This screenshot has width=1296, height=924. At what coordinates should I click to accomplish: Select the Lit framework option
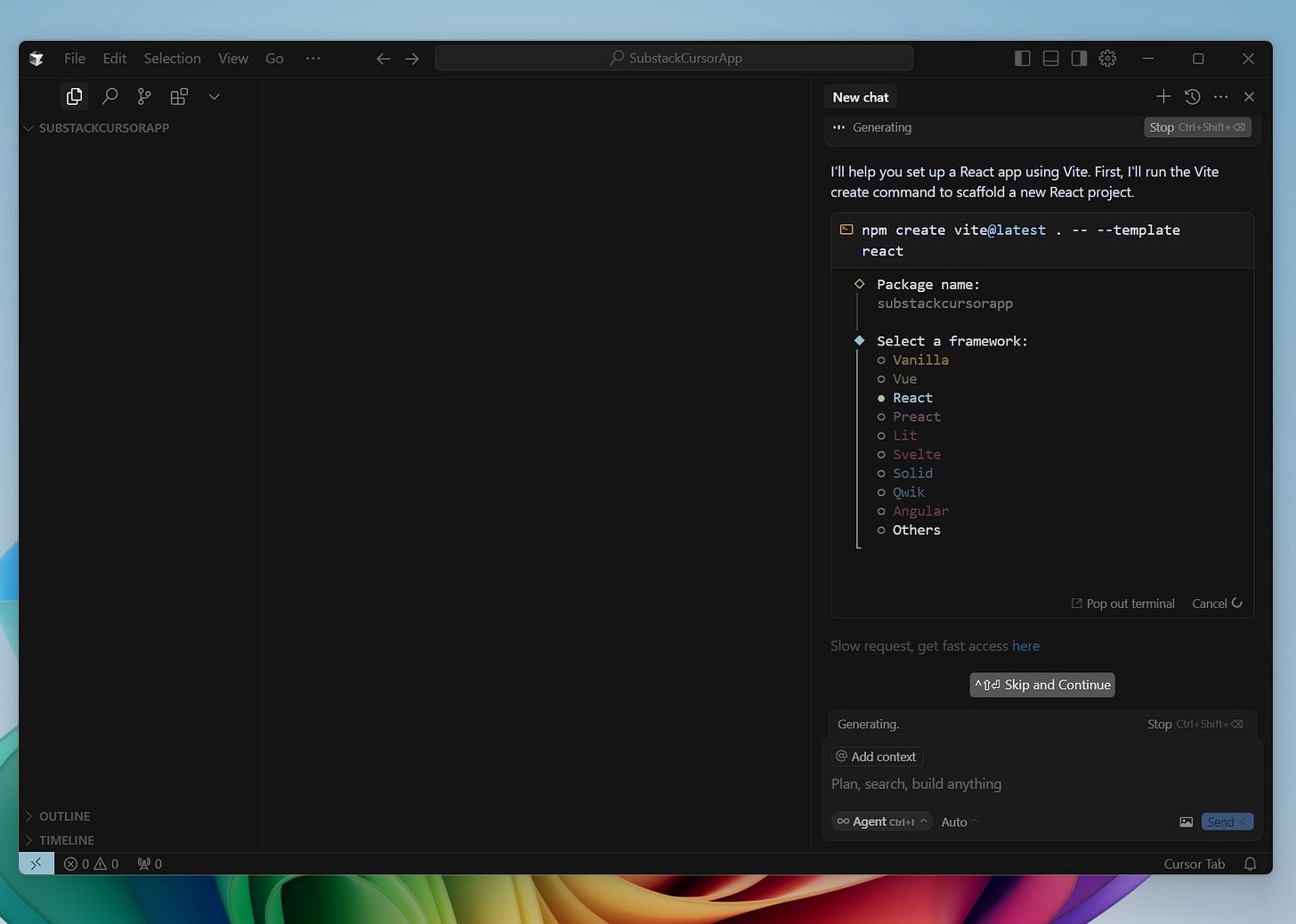tap(904, 435)
